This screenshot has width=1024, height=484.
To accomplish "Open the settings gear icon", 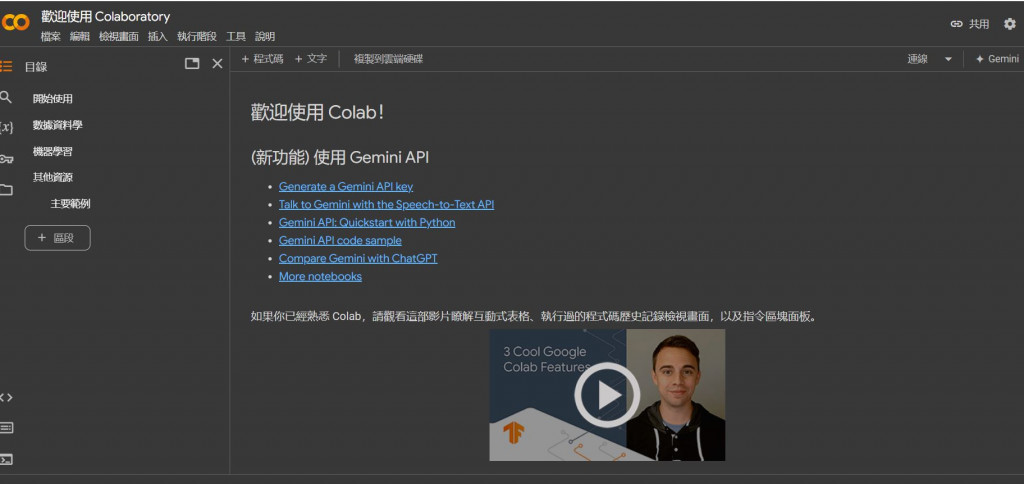I will point(1010,24).
